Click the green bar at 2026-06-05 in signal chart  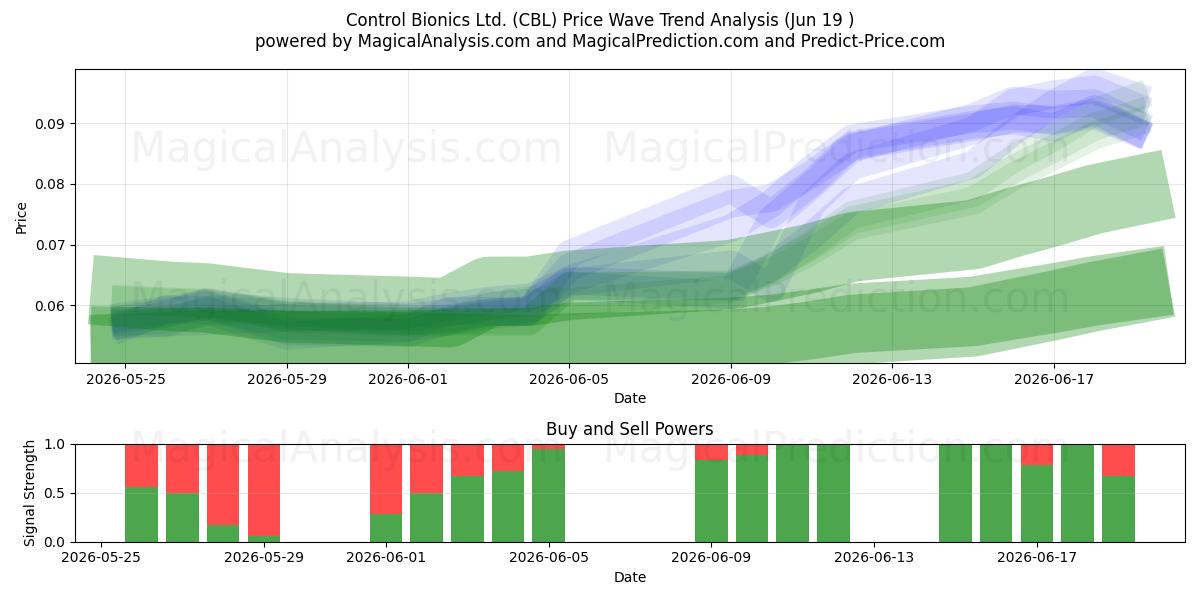pyautogui.click(x=548, y=496)
